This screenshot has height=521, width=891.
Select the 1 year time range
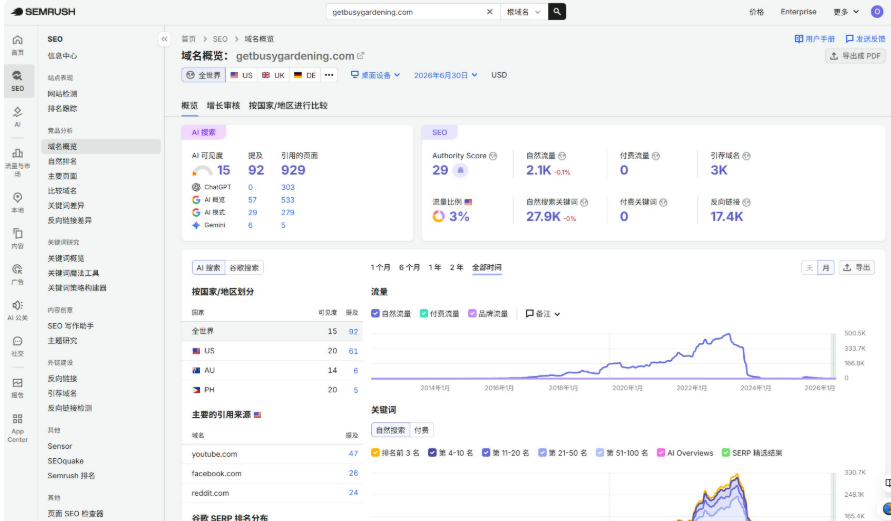coord(435,268)
